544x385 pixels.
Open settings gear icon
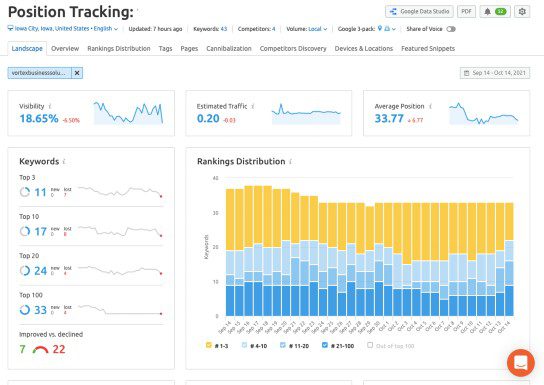point(522,11)
